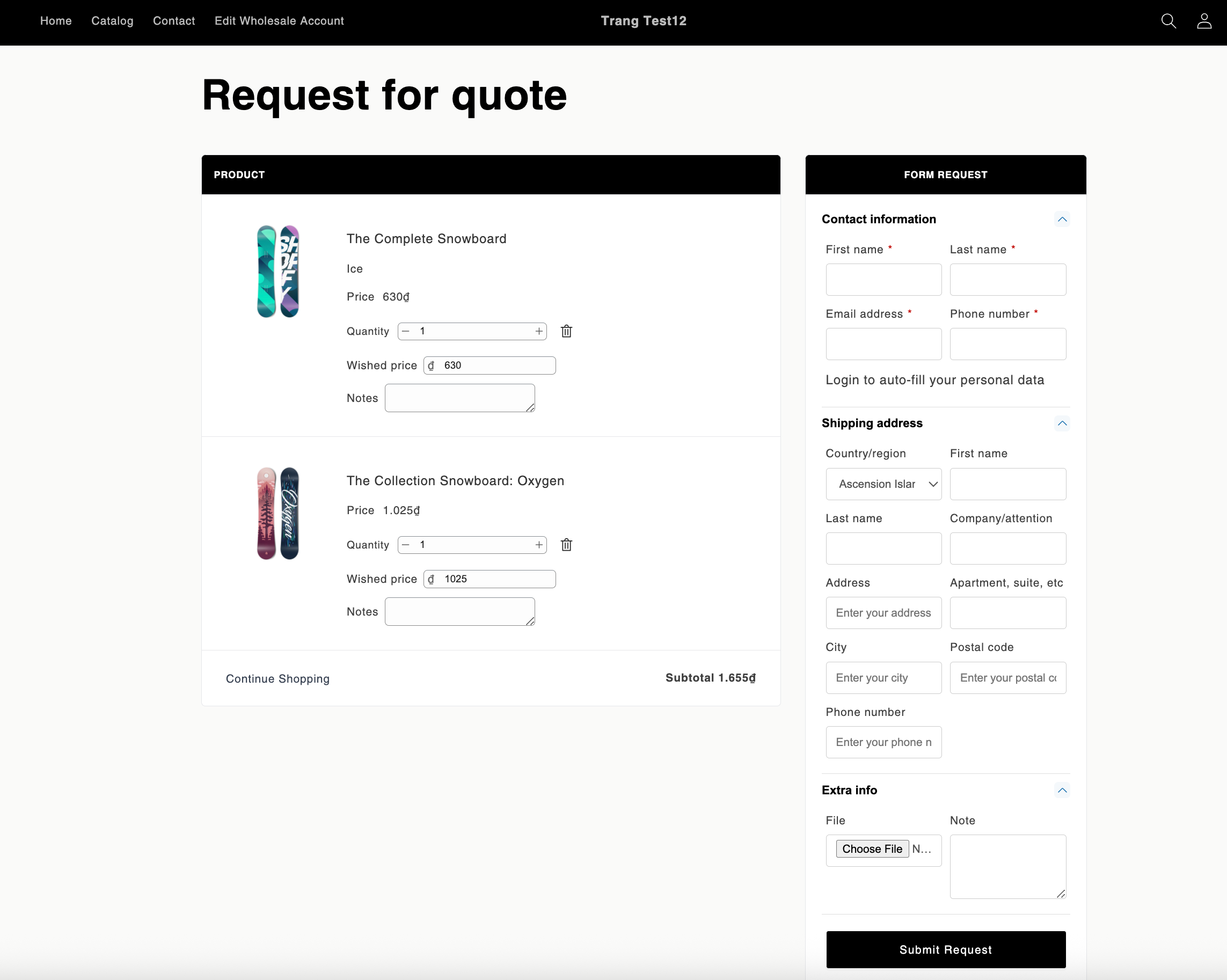Screen dimensions: 1227x980
Task: Open the search icon in header
Action: tap(1168, 21)
